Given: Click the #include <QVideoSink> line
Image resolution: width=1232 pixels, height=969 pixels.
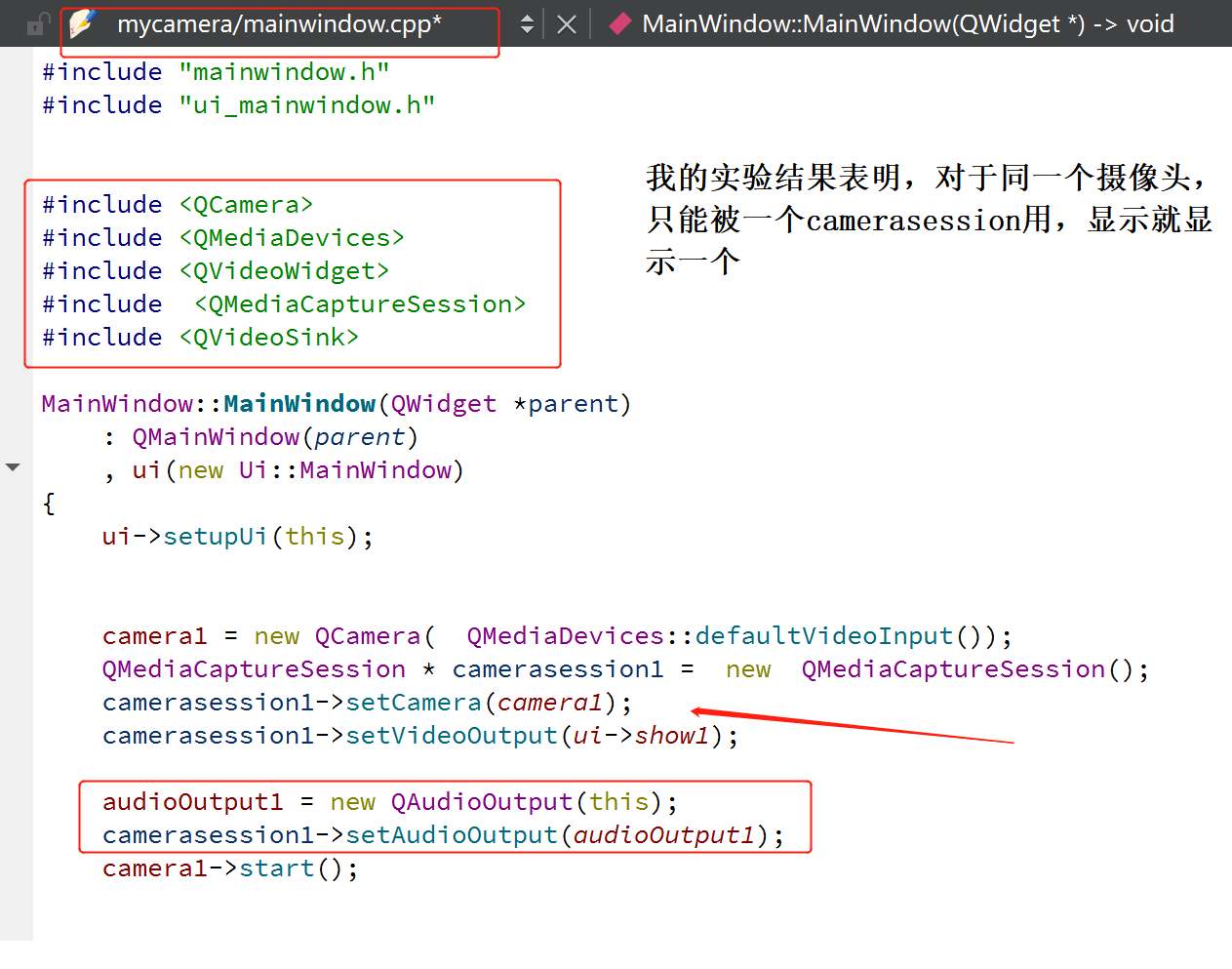Looking at the screenshot, I should click(200, 338).
